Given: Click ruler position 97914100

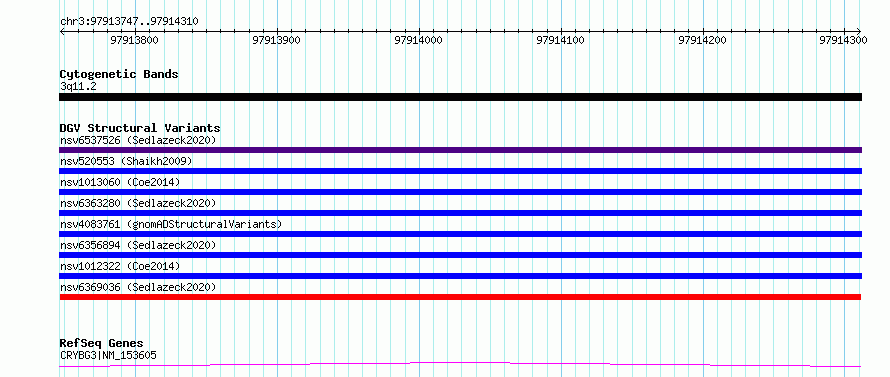Looking at the screenshot, I should coord(561,40).
